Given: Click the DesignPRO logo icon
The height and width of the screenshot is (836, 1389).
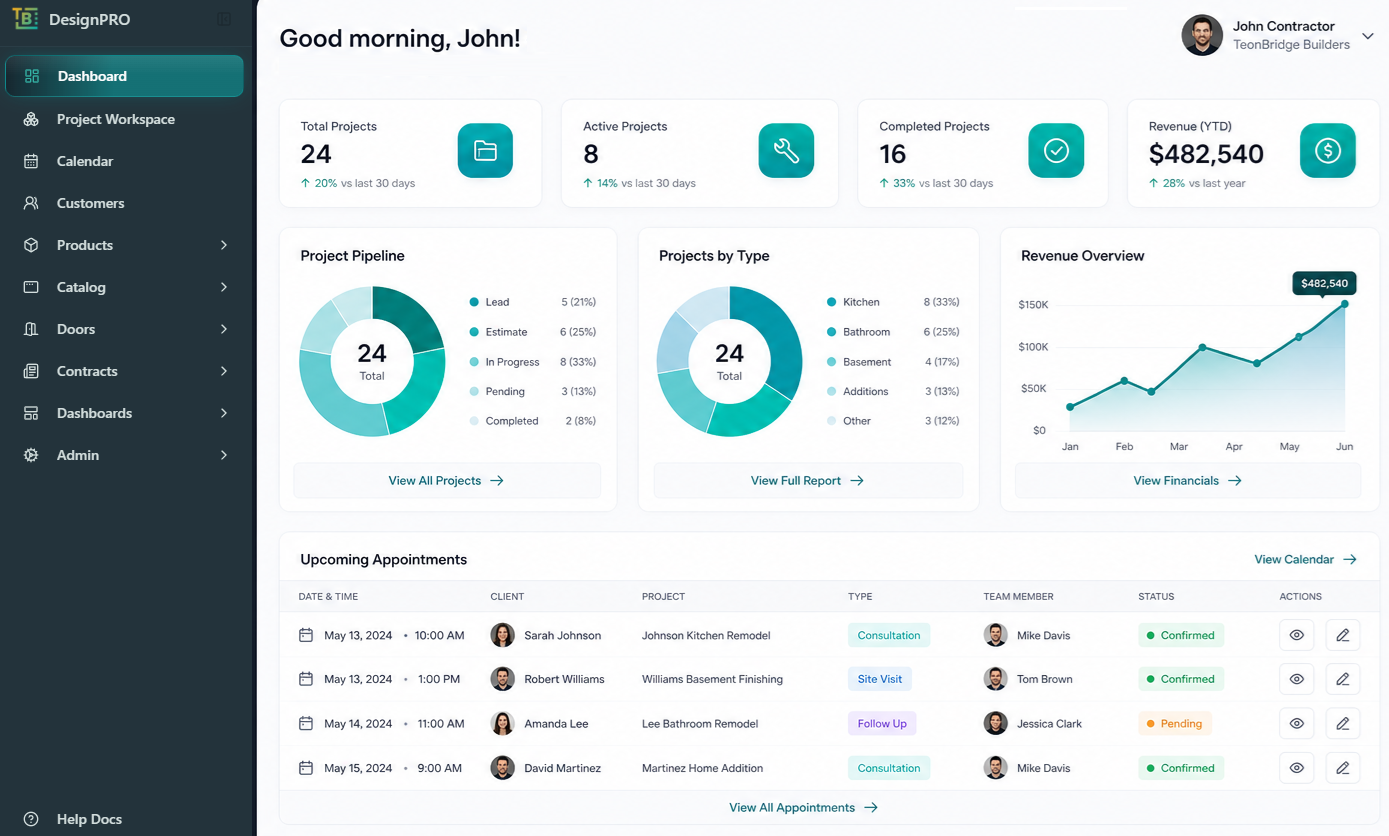Looking at the screenshot, I should (26, 19).
